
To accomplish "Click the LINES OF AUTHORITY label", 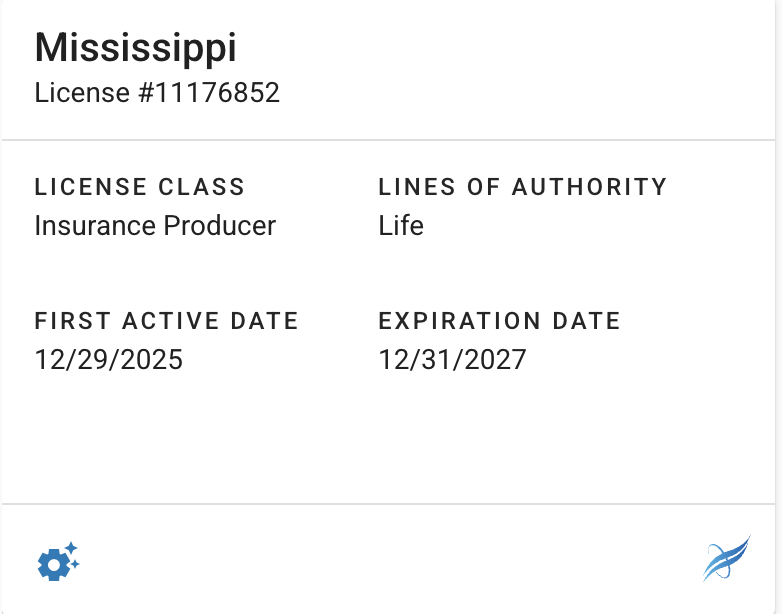I will [x=522, y=187].
